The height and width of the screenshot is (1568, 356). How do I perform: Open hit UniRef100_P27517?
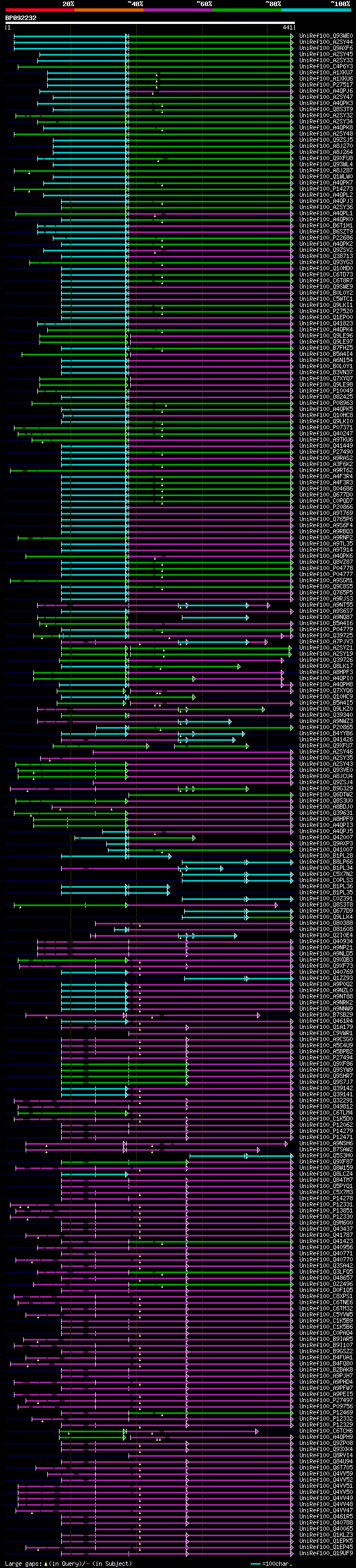[x=325, y=85]
